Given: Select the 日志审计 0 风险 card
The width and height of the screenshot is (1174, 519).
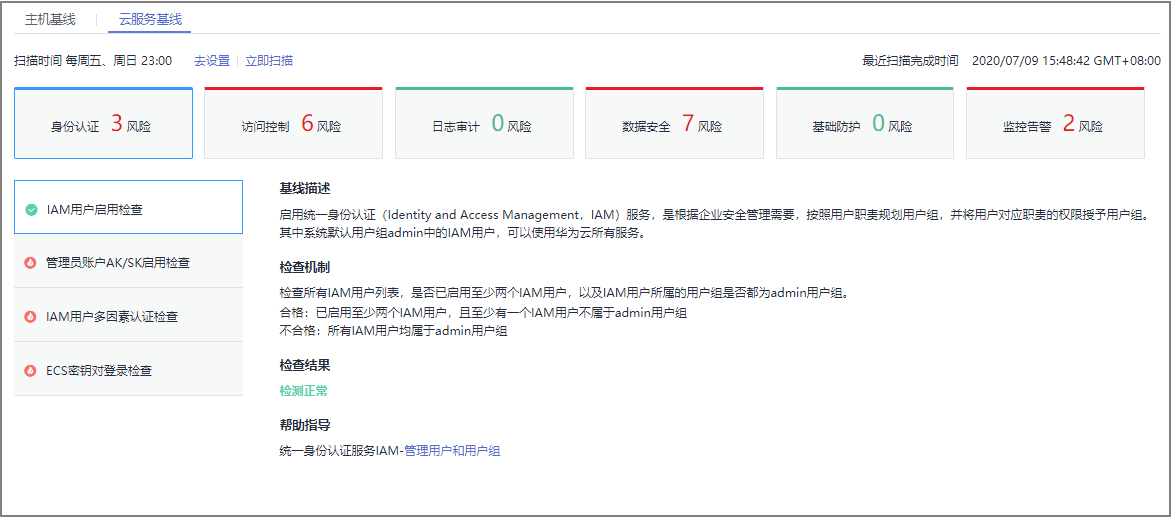Looking at the screenshot, I should (x=484, y=124).
